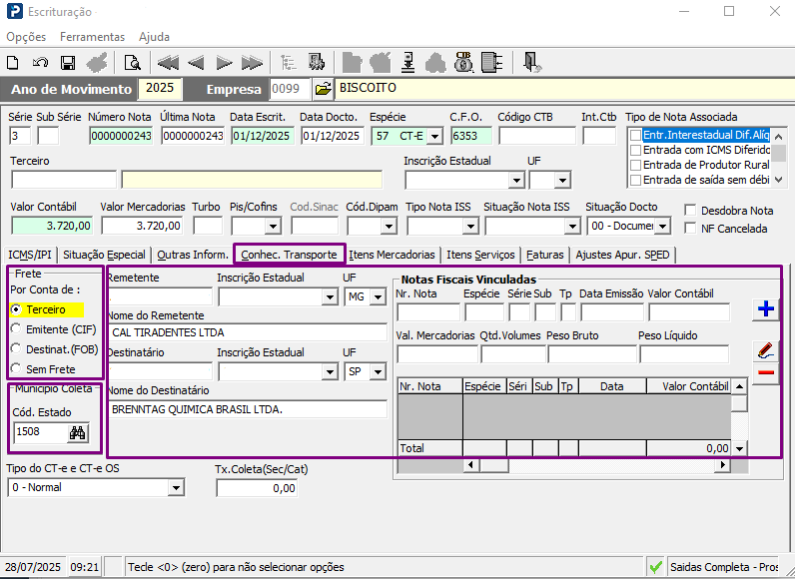Click the red minus remove linked note icon
This screenshot has height=581, width=795.
766,373
